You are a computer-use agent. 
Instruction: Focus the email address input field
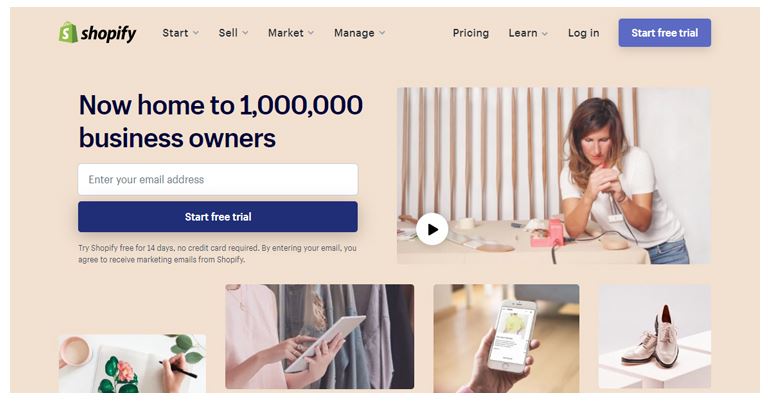(x=218, y=179)
